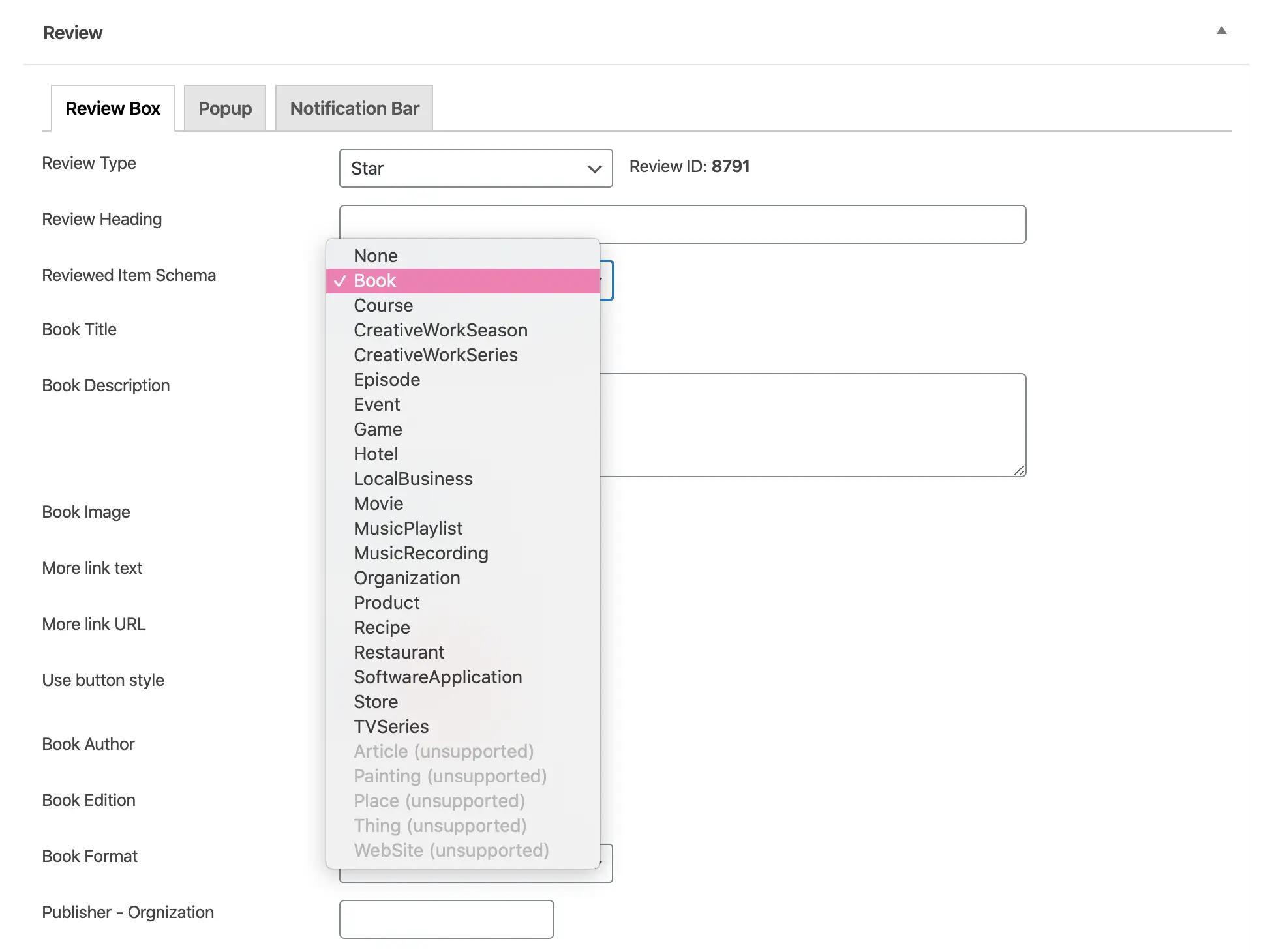Viewport: 1272px width, 952px height.
Task: Click the Review Type label
Action: [89, 163]
